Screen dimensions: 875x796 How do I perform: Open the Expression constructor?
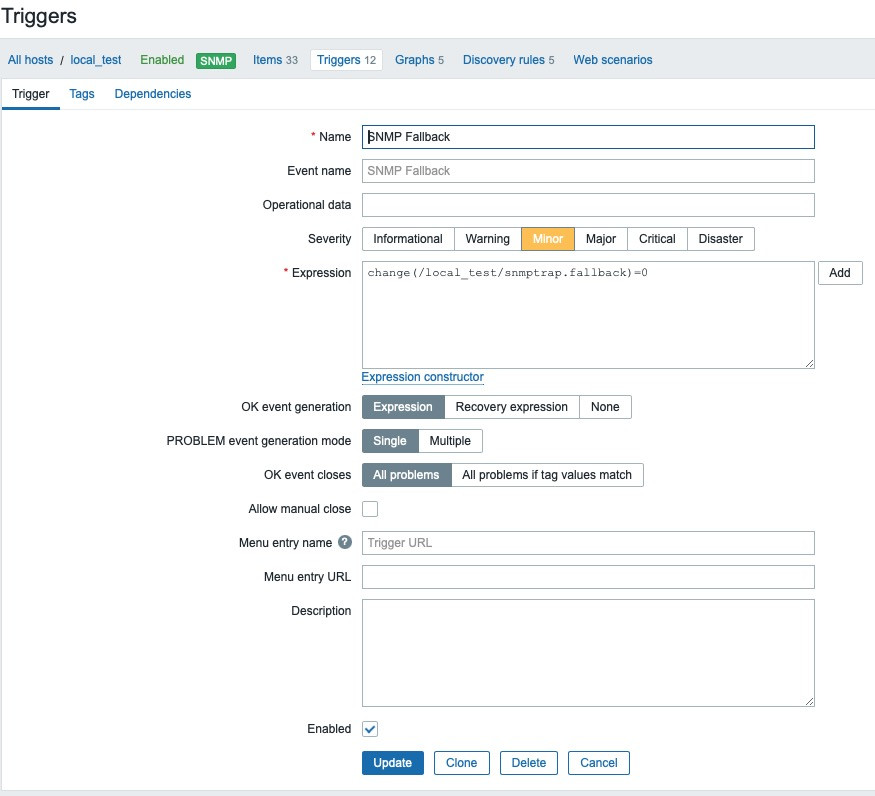(422, 377)
